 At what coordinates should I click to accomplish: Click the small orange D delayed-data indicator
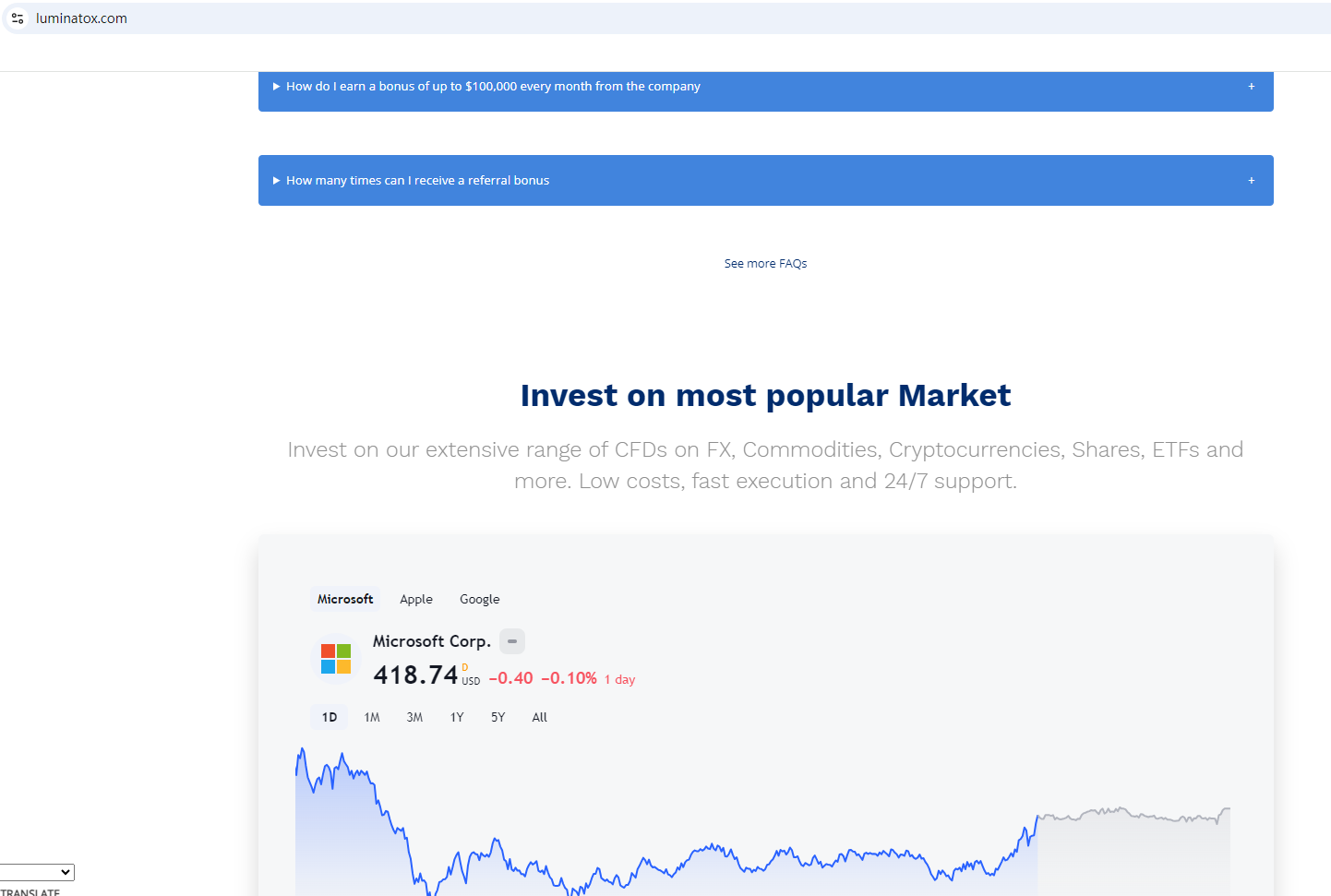point(465,667)
